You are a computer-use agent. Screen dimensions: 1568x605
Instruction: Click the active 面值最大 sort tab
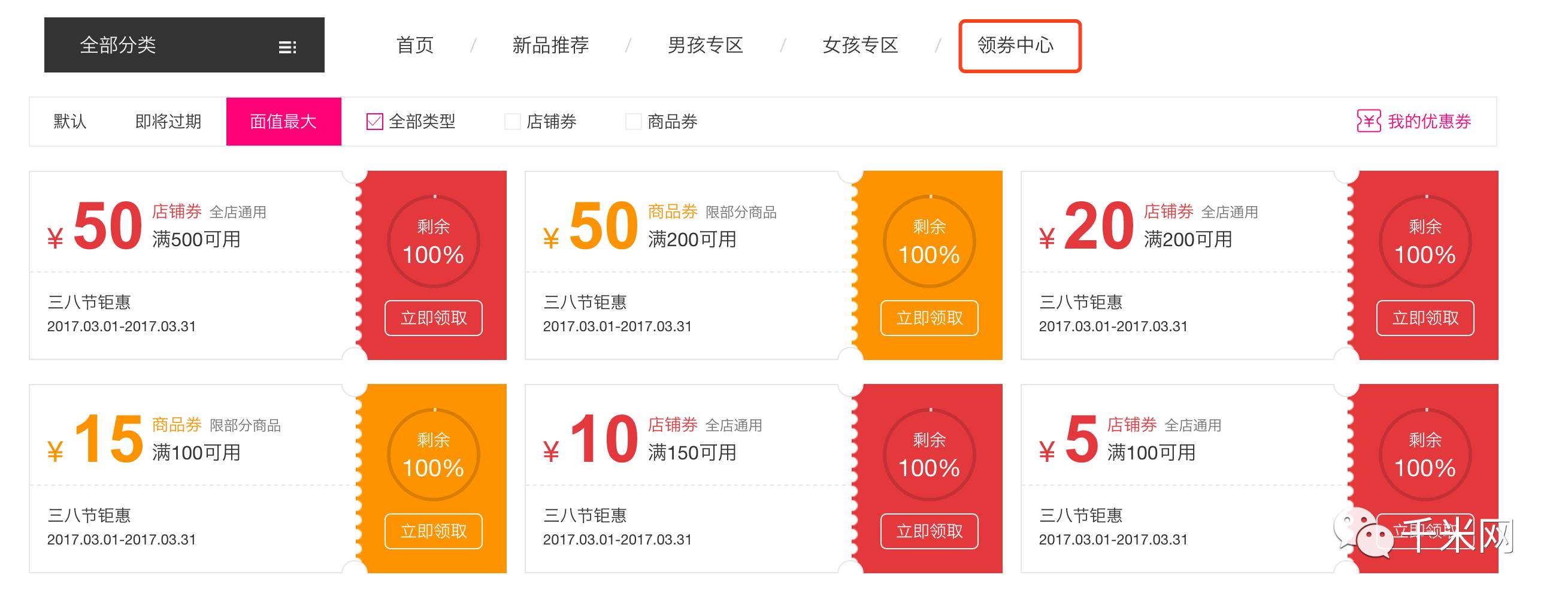click(283, 121)
